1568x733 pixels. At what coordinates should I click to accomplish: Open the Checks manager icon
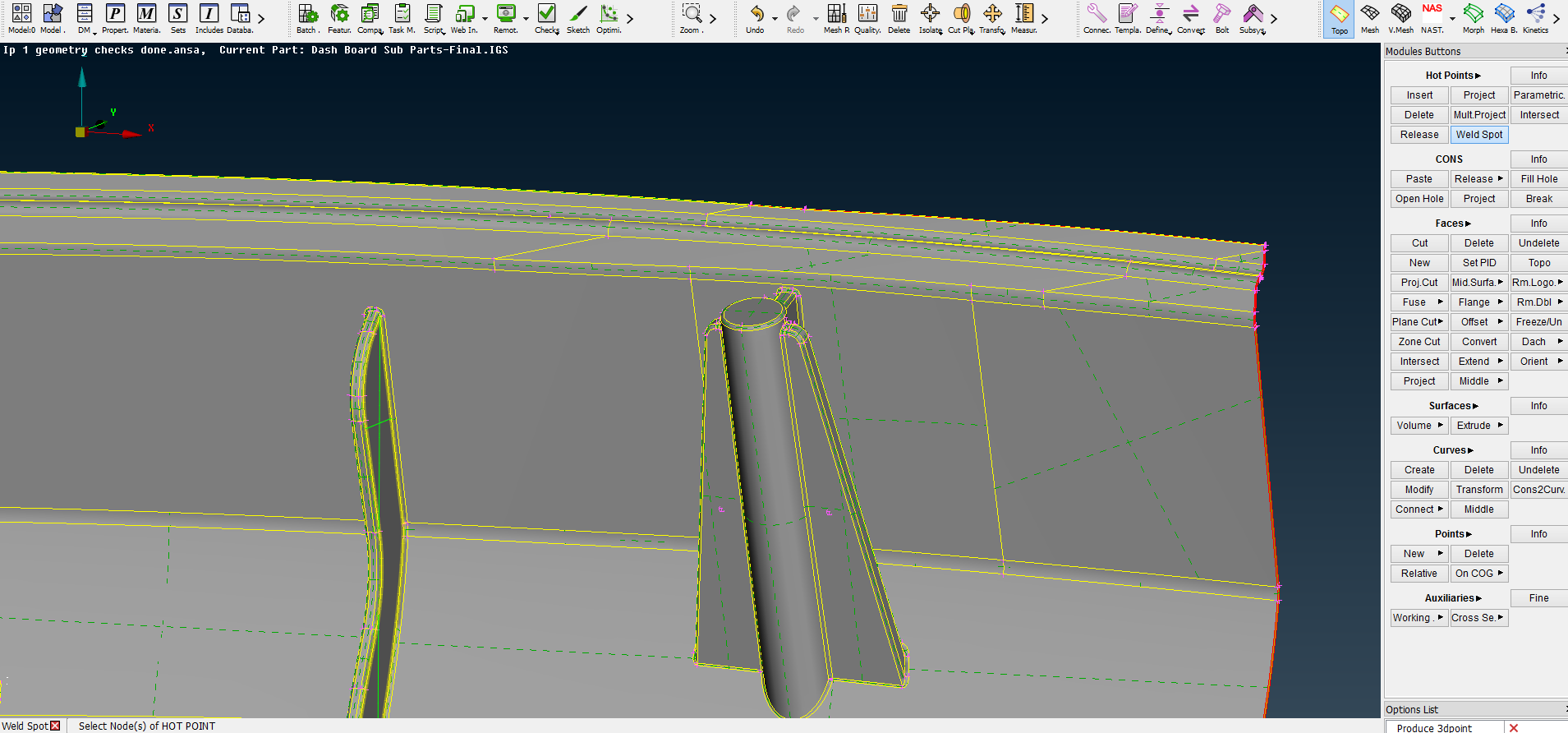pos(547,18)
